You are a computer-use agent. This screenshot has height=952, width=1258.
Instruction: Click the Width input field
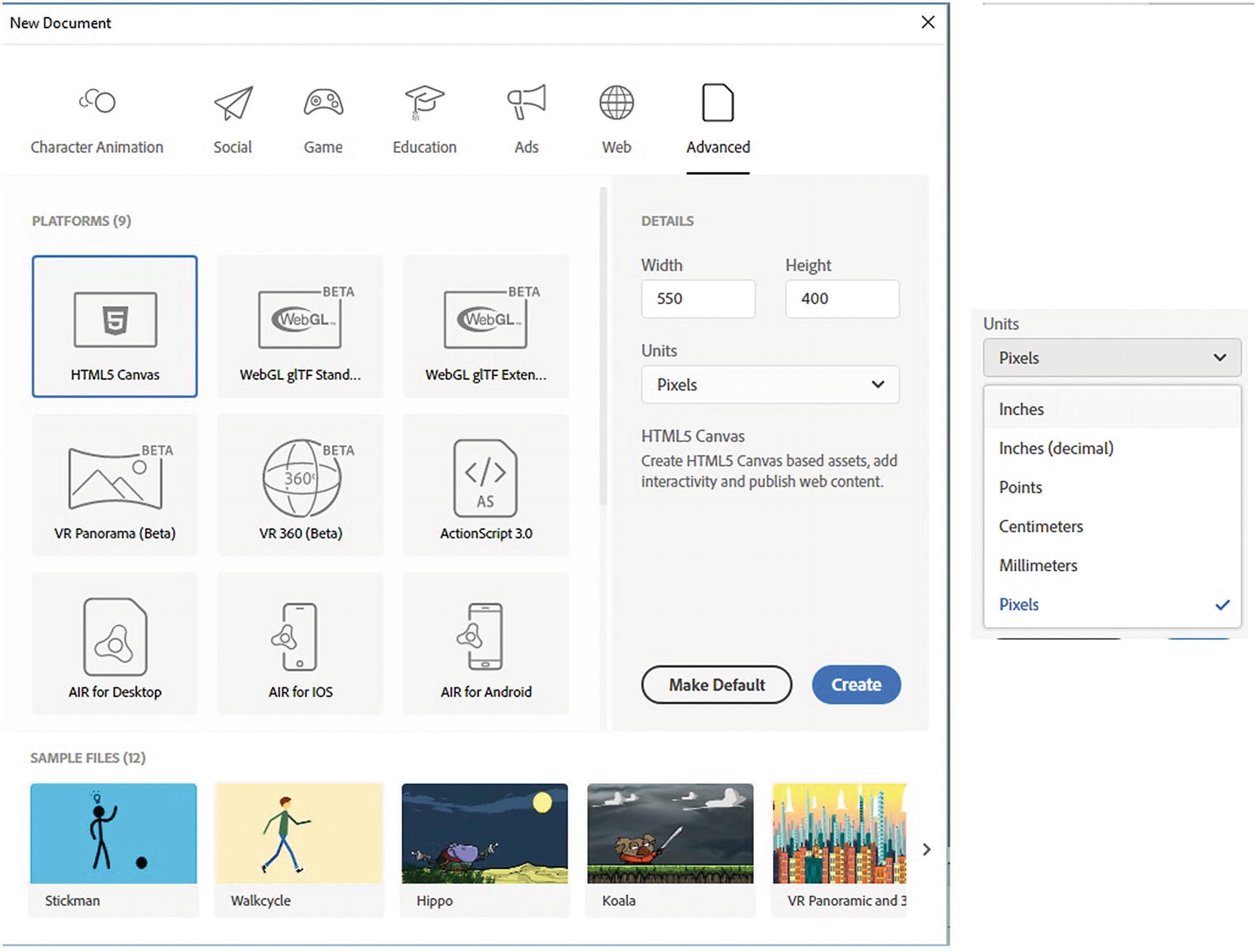(x=698, y=299)
